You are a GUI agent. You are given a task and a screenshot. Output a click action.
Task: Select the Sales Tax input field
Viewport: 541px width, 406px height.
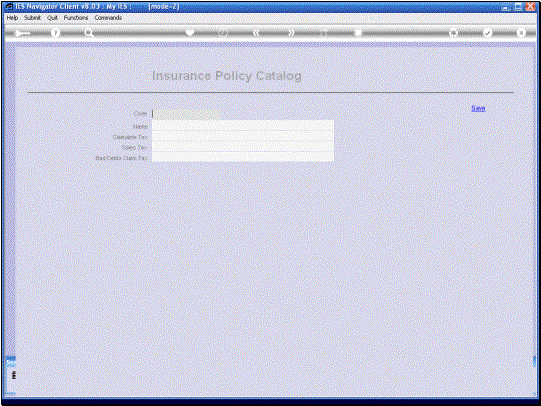tap(243, 147)
